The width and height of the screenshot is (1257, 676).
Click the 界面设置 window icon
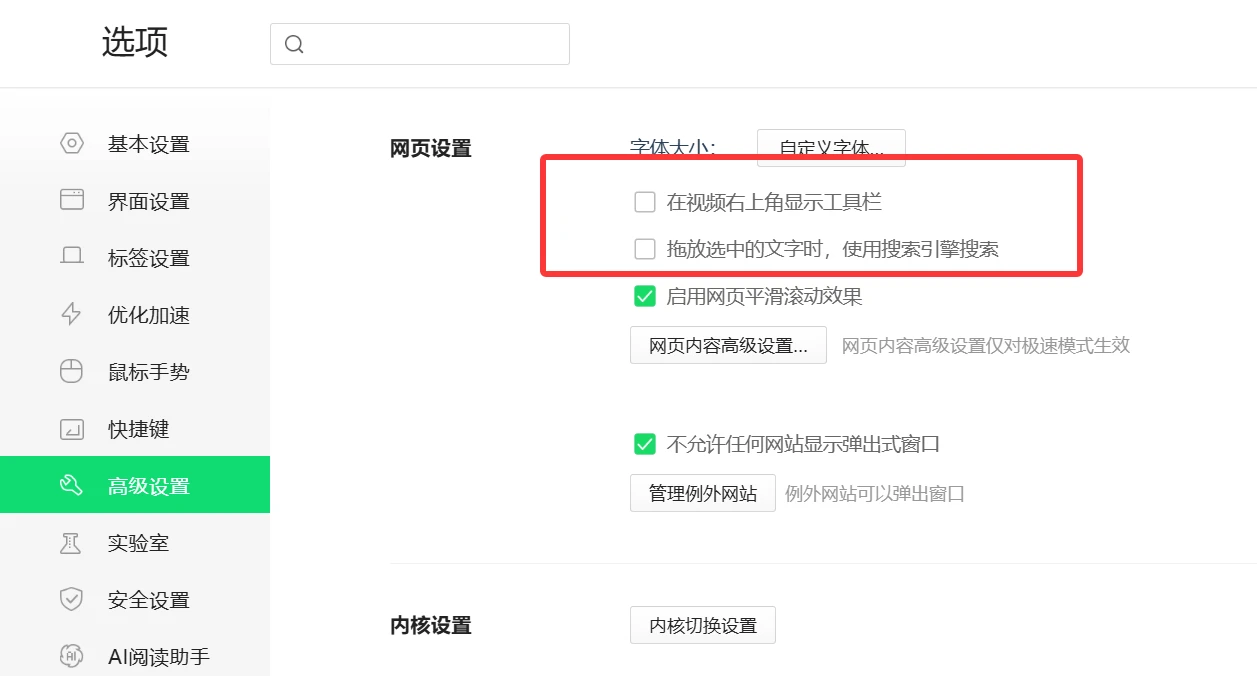(72, 201)
